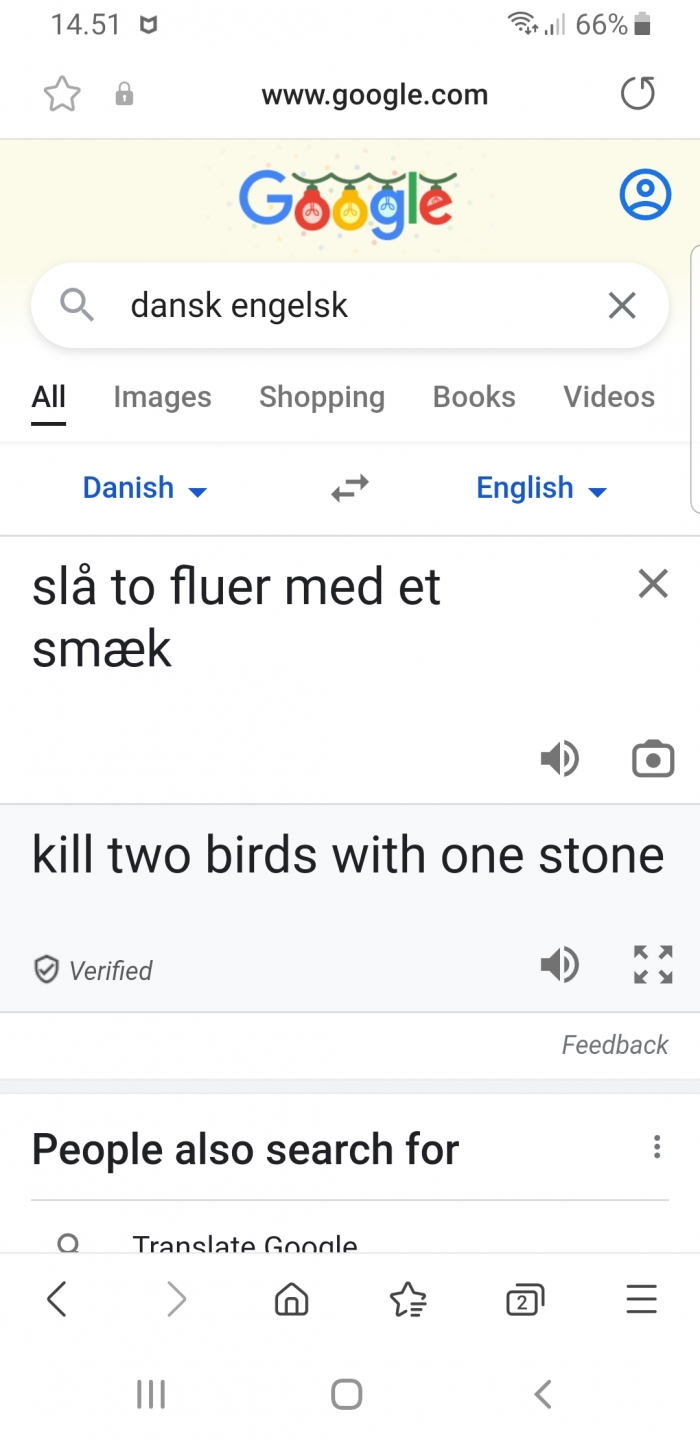Tap the www.google.com address bar

pyautogui.click(x=375, y=95)
